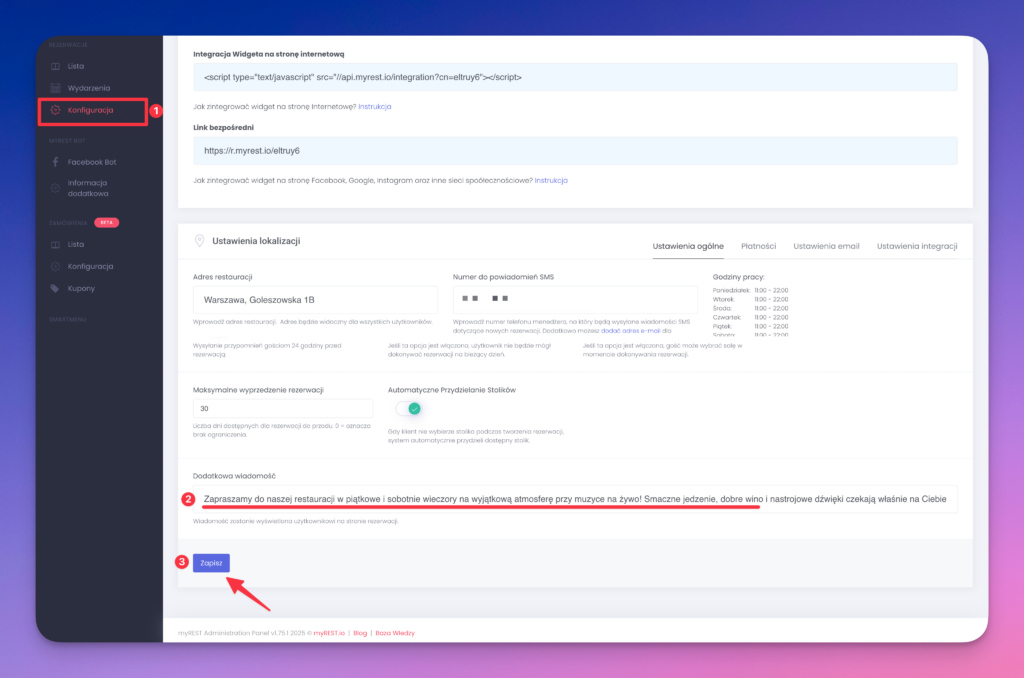This screenshot has height=678, width=1024.
Task: Toggle Automatyczne Przydzielanie Stolików switch
Action: [x=409, y=408]
